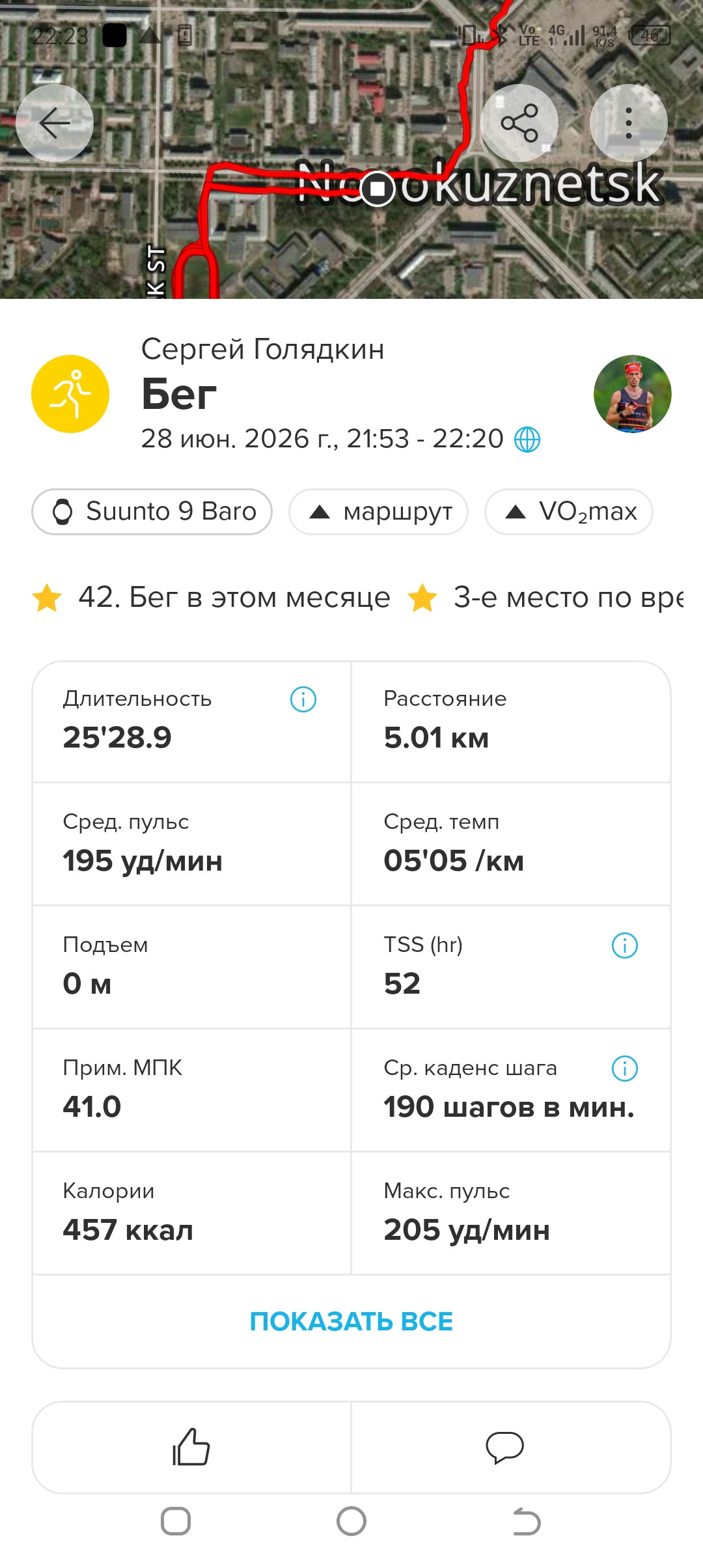703x1568 pixels.
Task: Open the three-dot overflow menu
Action: click(628, 122)
